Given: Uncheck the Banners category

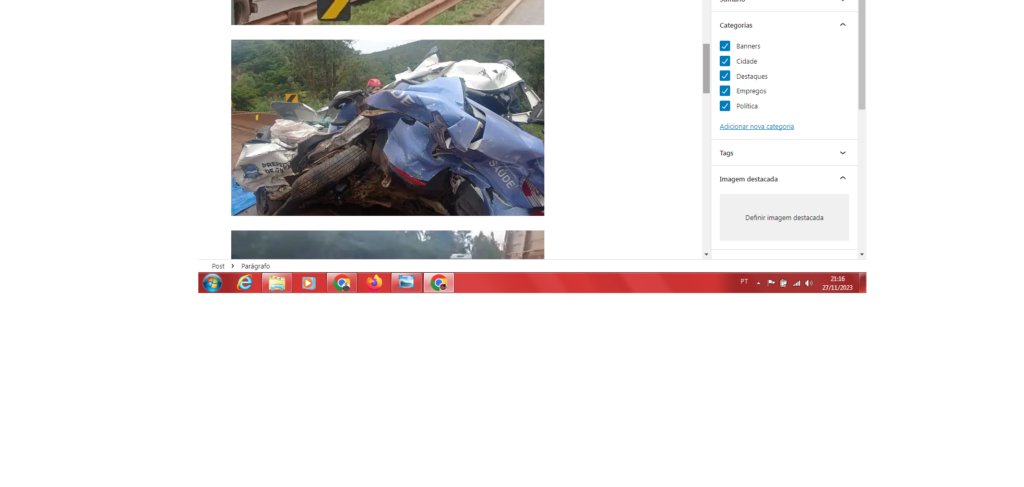Looking at the screenshot, I should (725, 46).
